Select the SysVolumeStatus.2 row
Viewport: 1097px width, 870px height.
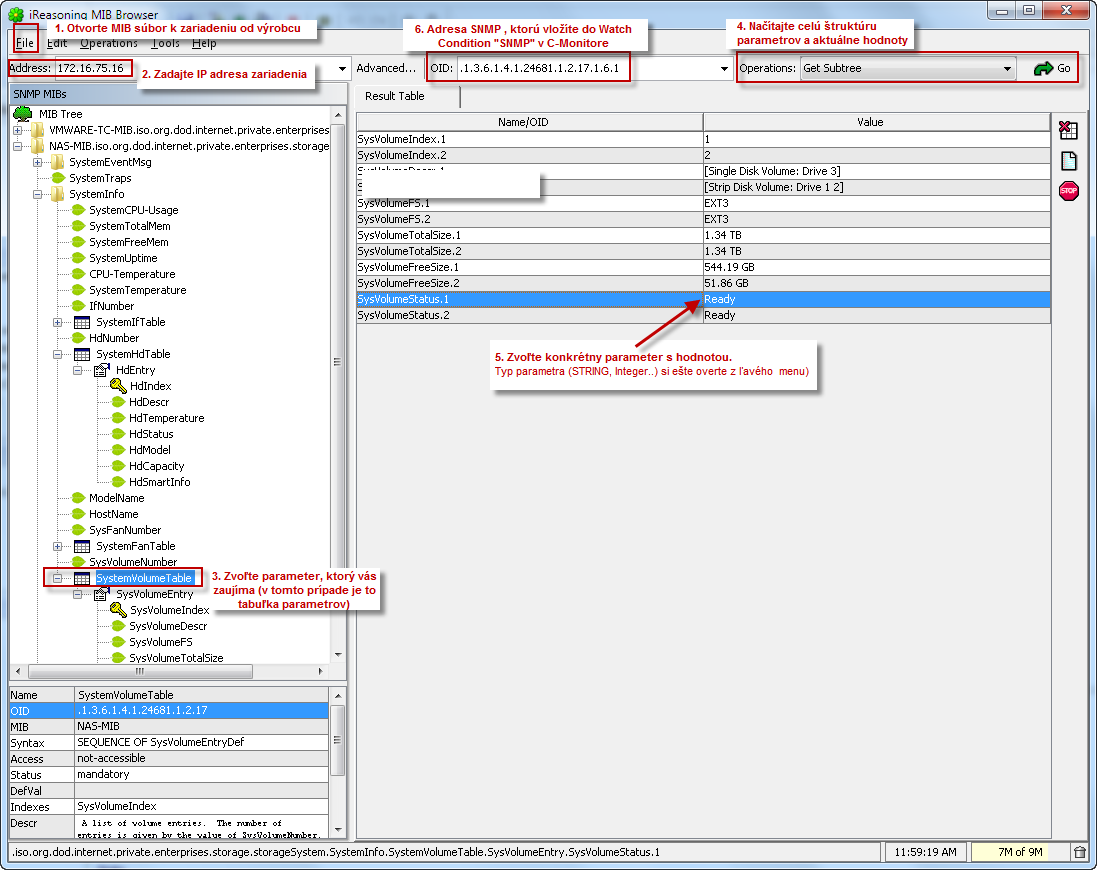point(703,315)
